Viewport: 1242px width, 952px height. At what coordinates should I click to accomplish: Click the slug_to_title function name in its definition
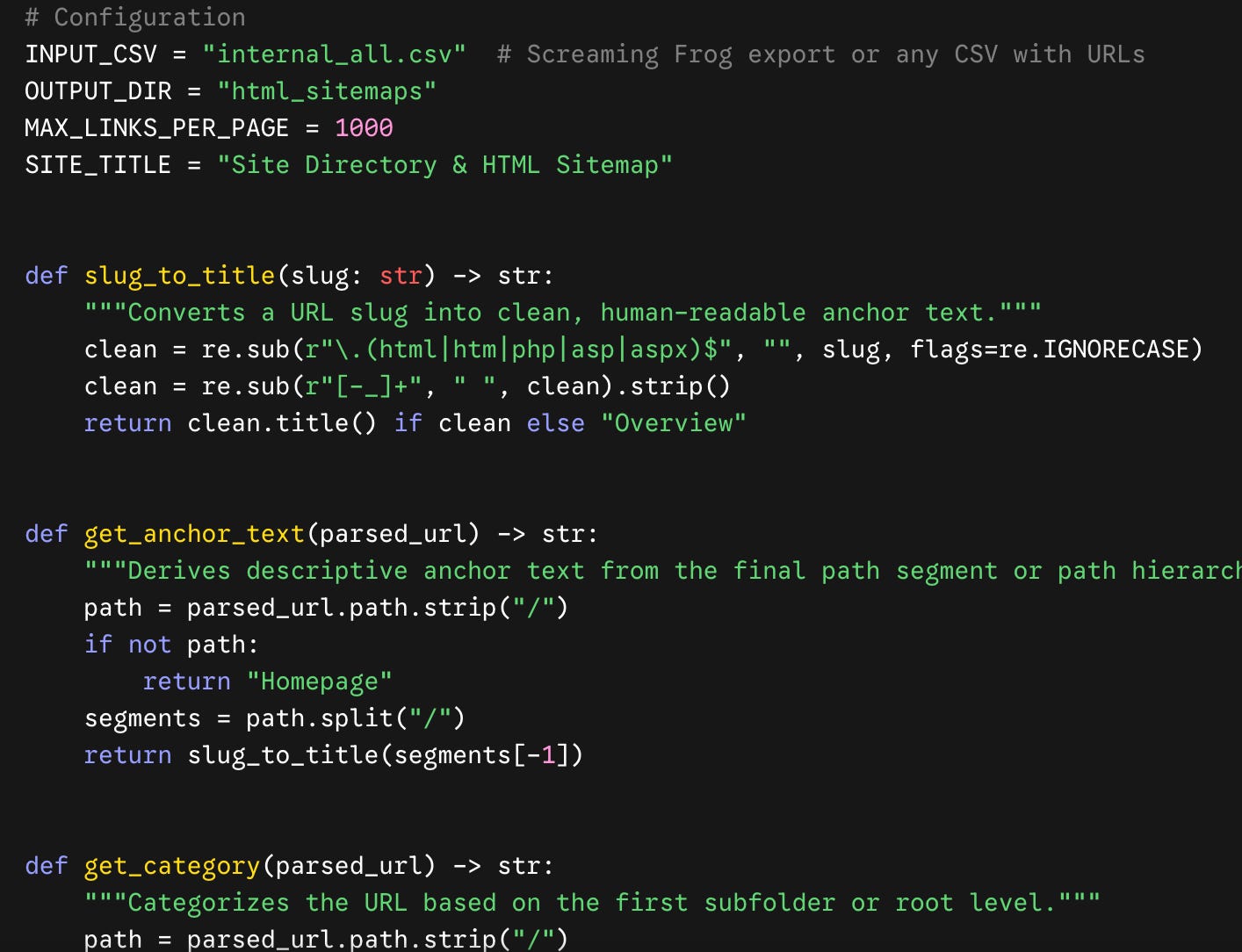(180, 276)
